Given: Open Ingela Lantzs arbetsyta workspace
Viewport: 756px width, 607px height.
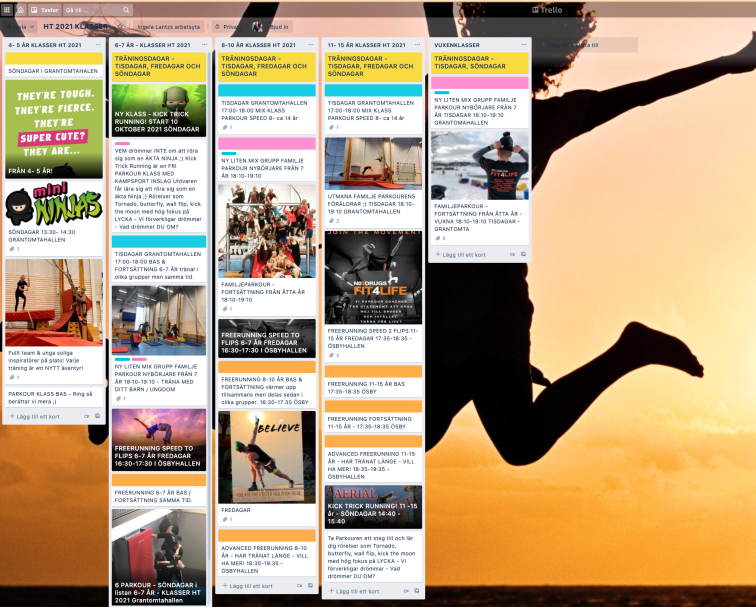Looking at the screenshot, I should pyautogui.click(x=168, y=27).
